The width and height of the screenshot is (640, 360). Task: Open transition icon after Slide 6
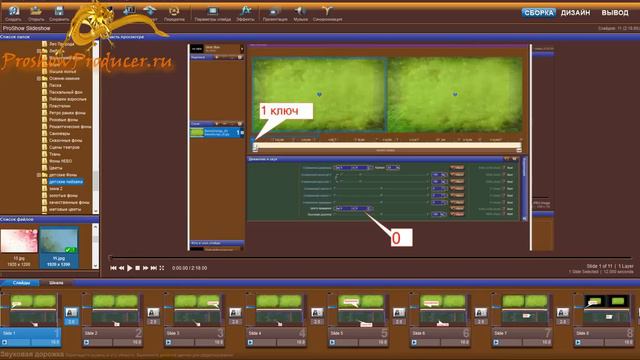[x=481, y=313]
